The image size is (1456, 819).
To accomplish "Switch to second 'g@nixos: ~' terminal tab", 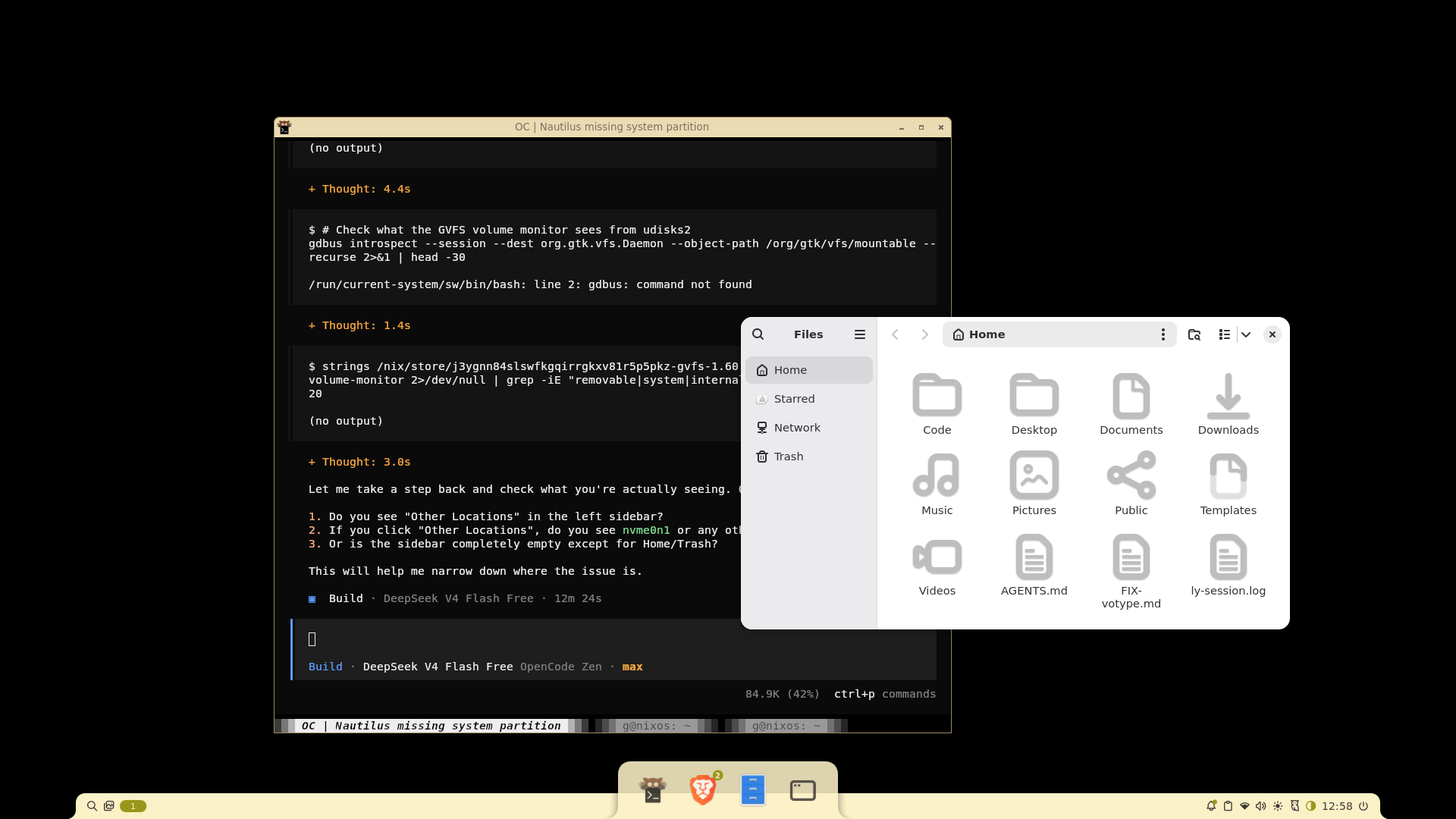I will [x=656, y=726].
